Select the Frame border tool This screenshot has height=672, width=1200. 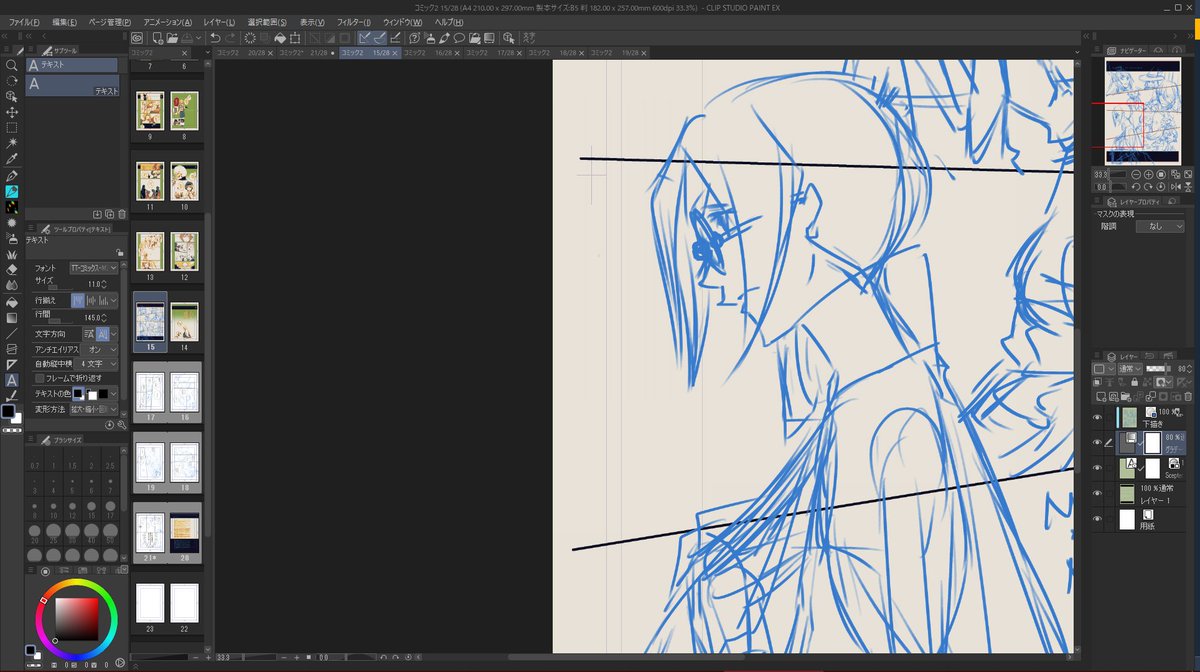[x=12, y=349]
